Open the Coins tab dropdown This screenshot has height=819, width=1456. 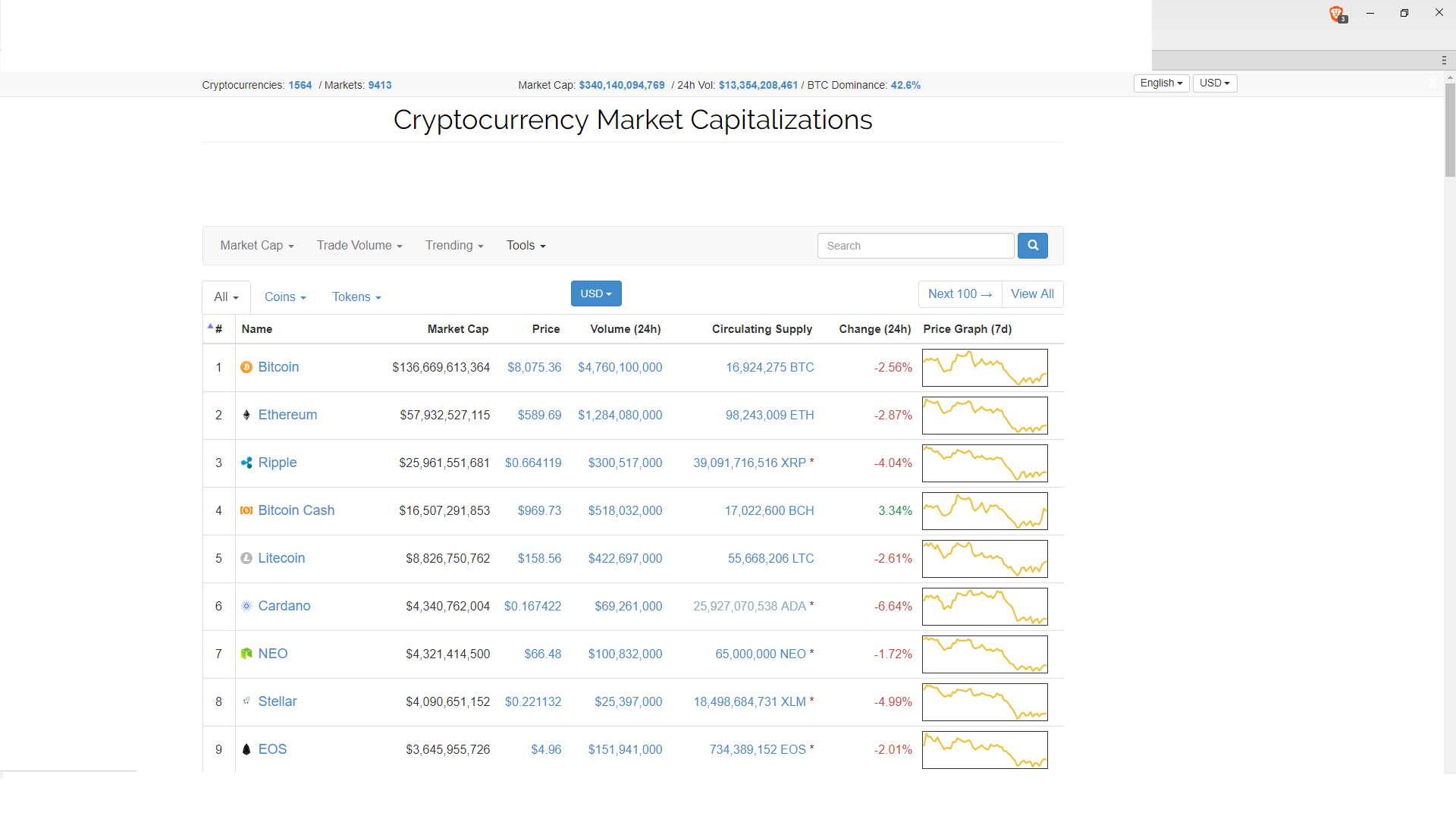pyautogui.click(x=285, y=297)
